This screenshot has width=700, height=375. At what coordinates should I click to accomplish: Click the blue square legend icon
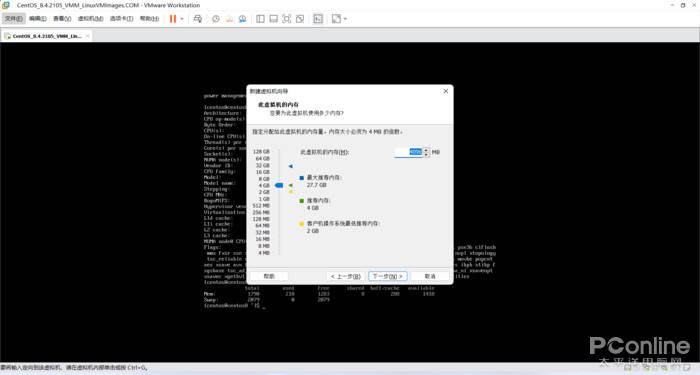[302, 178]
